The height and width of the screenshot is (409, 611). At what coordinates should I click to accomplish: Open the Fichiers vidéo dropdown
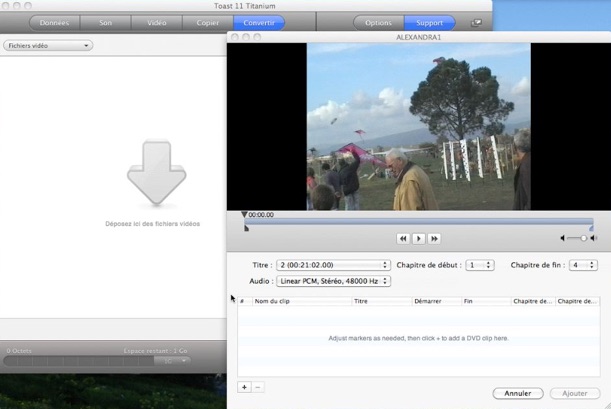click(48, 46)
